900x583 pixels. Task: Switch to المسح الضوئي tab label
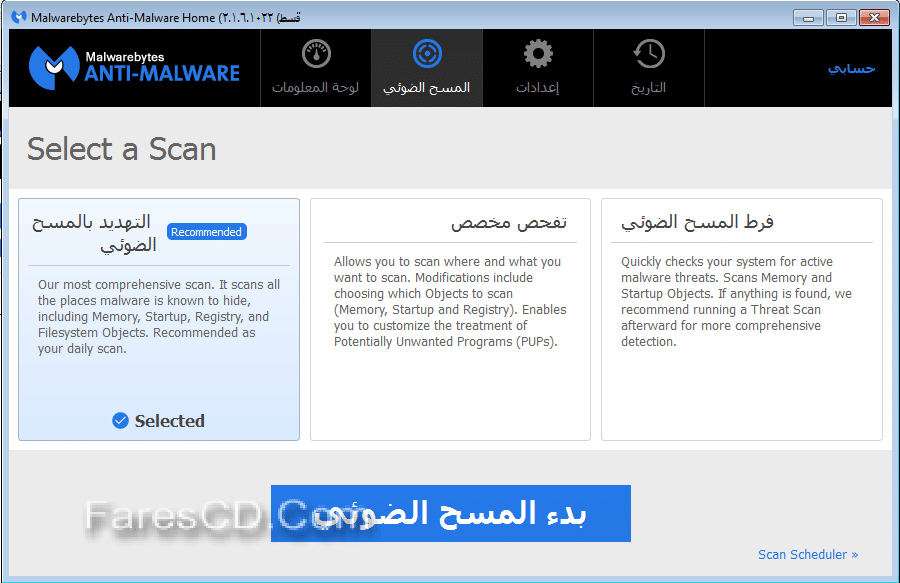point(426,87)
